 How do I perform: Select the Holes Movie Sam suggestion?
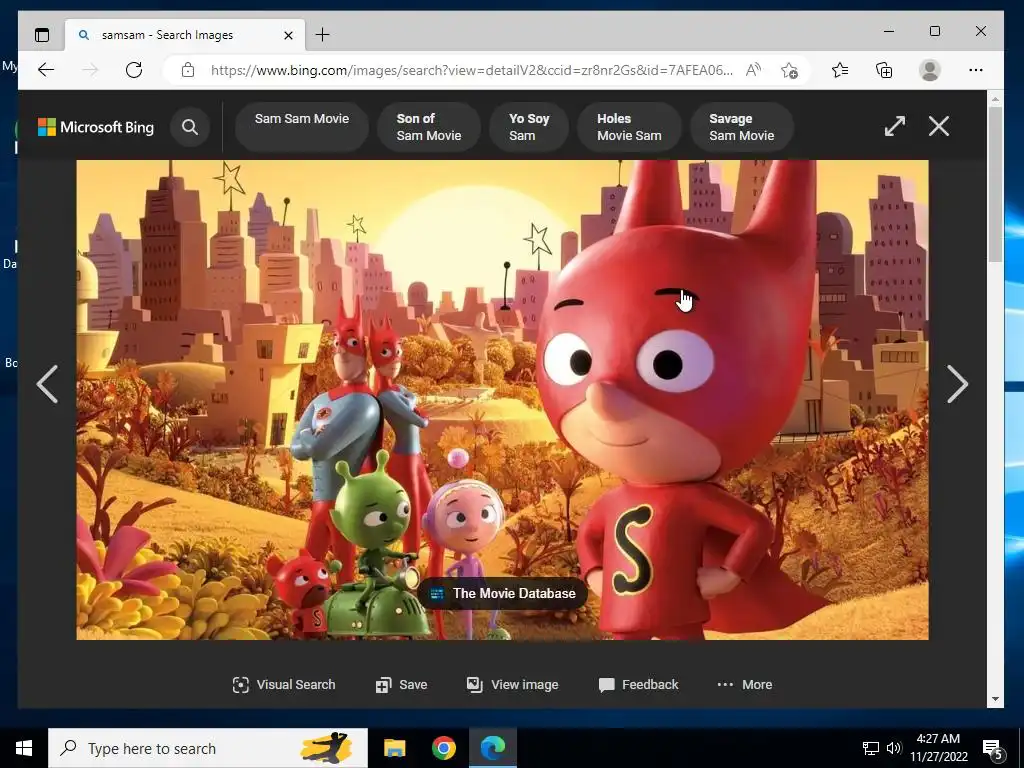629,127
